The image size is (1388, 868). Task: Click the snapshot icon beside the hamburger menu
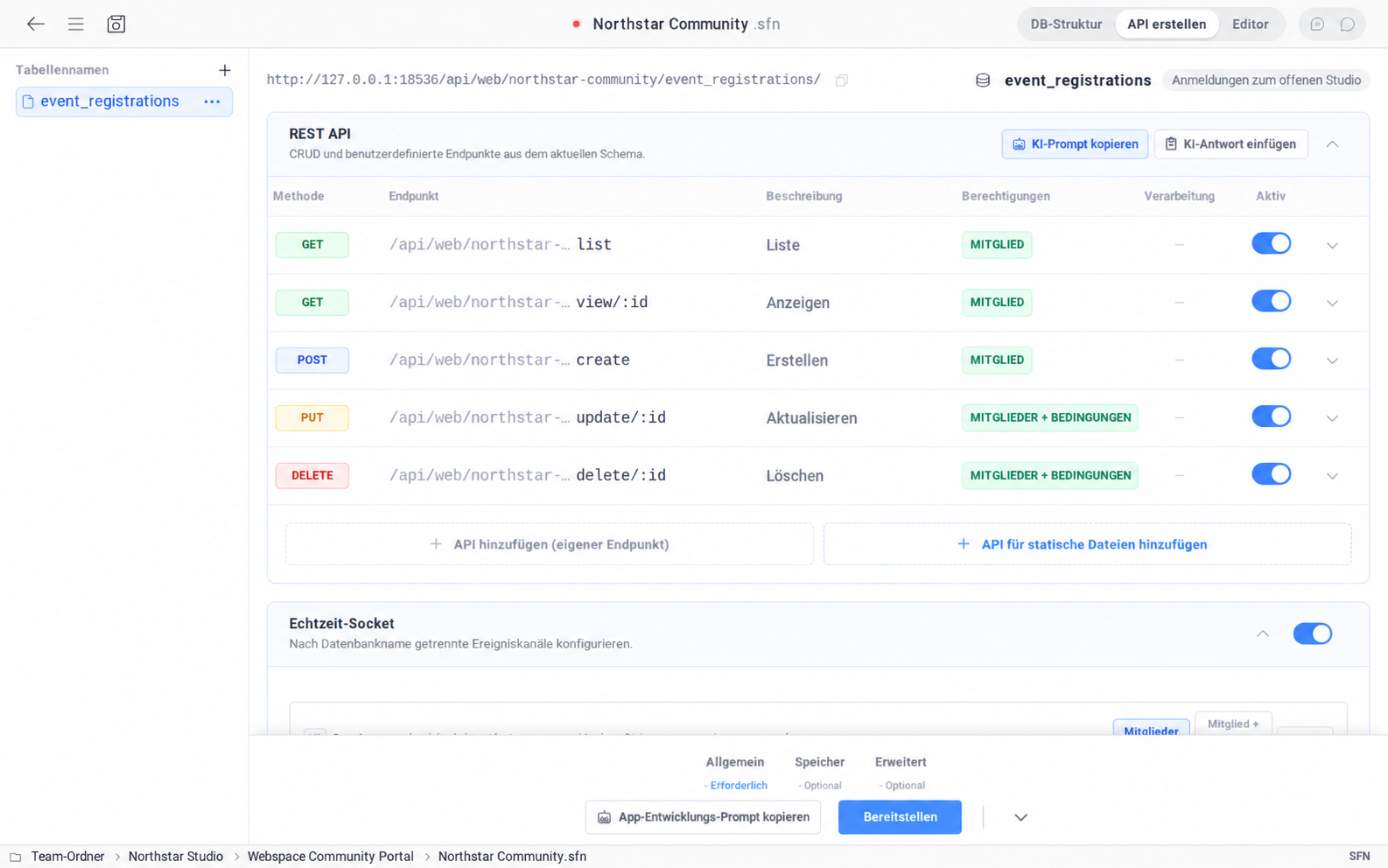tap(116, 24)
